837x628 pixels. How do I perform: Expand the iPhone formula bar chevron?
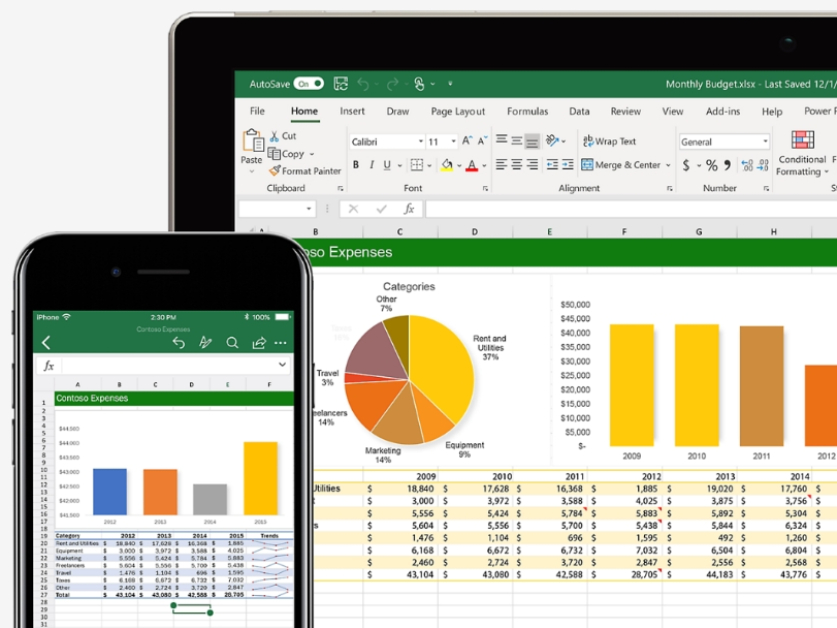(x=282, y=365)
